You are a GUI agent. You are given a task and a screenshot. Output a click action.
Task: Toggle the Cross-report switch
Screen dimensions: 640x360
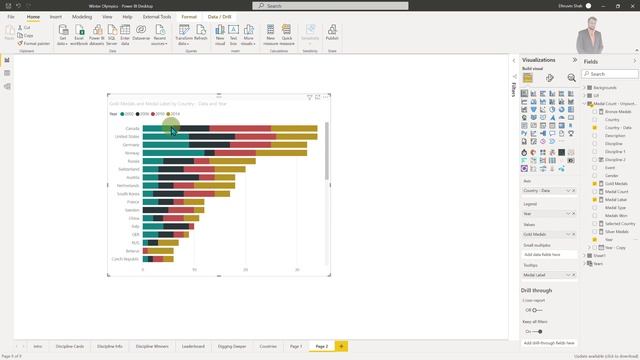pyautogui.click(x=537, y=310)
